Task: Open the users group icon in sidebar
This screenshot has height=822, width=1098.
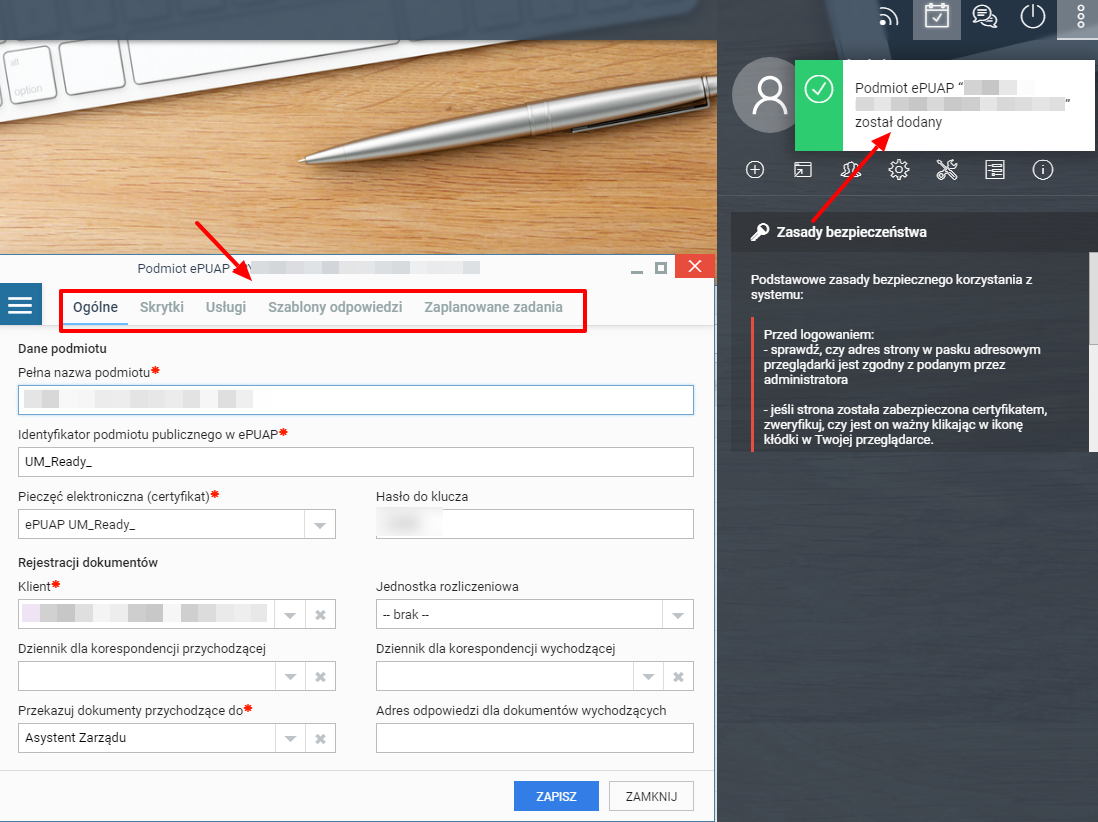Action: click(x=851, y=169)
